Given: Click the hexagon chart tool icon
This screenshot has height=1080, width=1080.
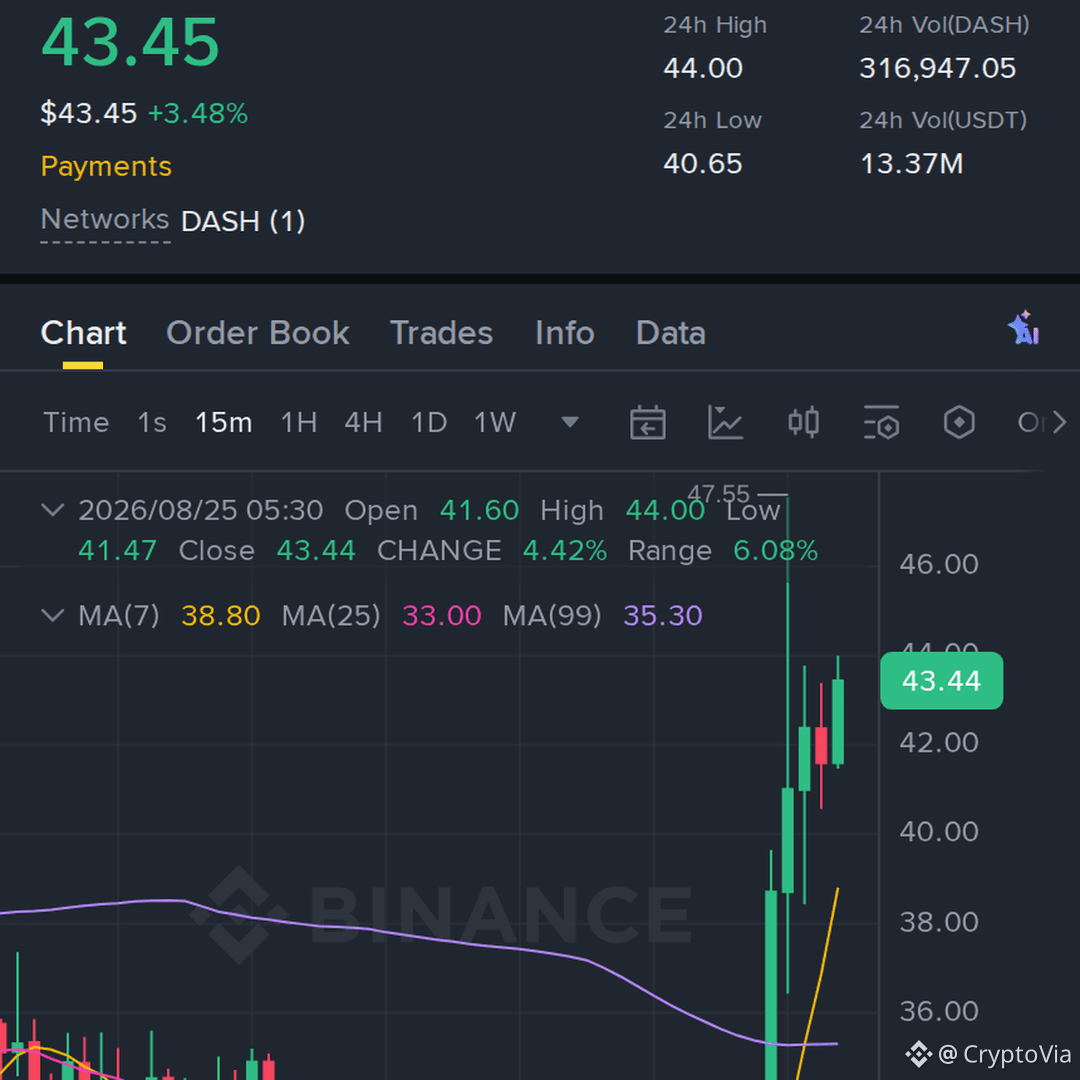Looking at the screenshot, I should click(959, 422).
